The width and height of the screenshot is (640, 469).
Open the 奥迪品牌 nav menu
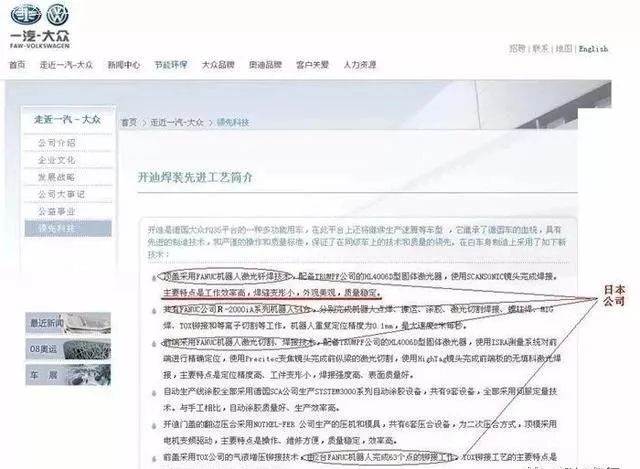point(265,64)
